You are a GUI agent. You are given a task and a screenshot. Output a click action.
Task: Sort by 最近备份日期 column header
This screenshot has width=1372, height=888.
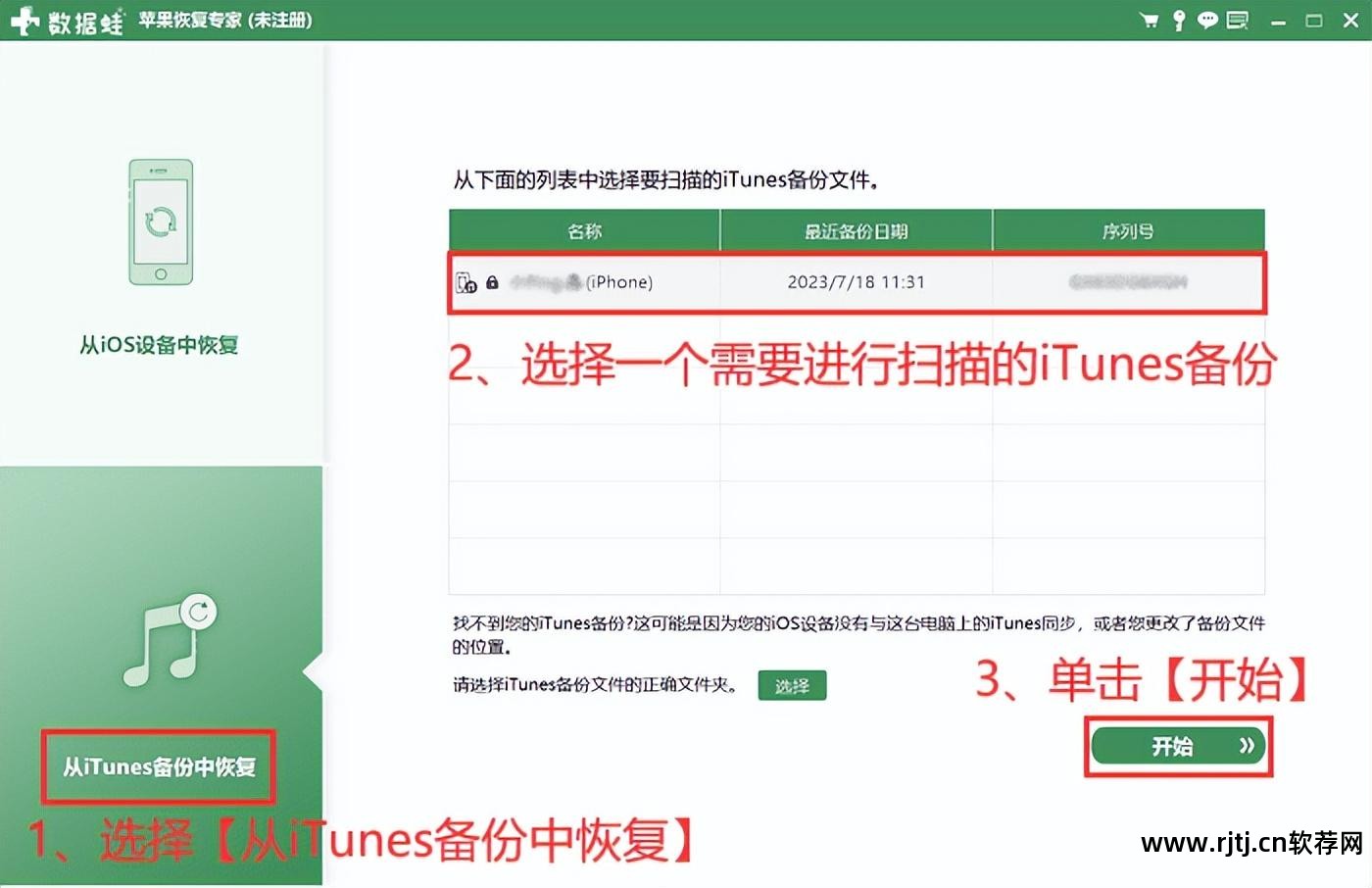856,231
